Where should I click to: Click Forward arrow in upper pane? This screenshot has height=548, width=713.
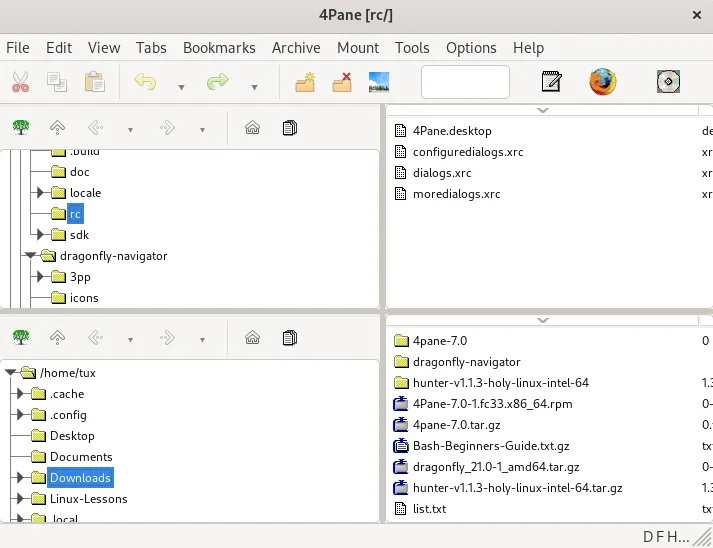click(167, 128)
